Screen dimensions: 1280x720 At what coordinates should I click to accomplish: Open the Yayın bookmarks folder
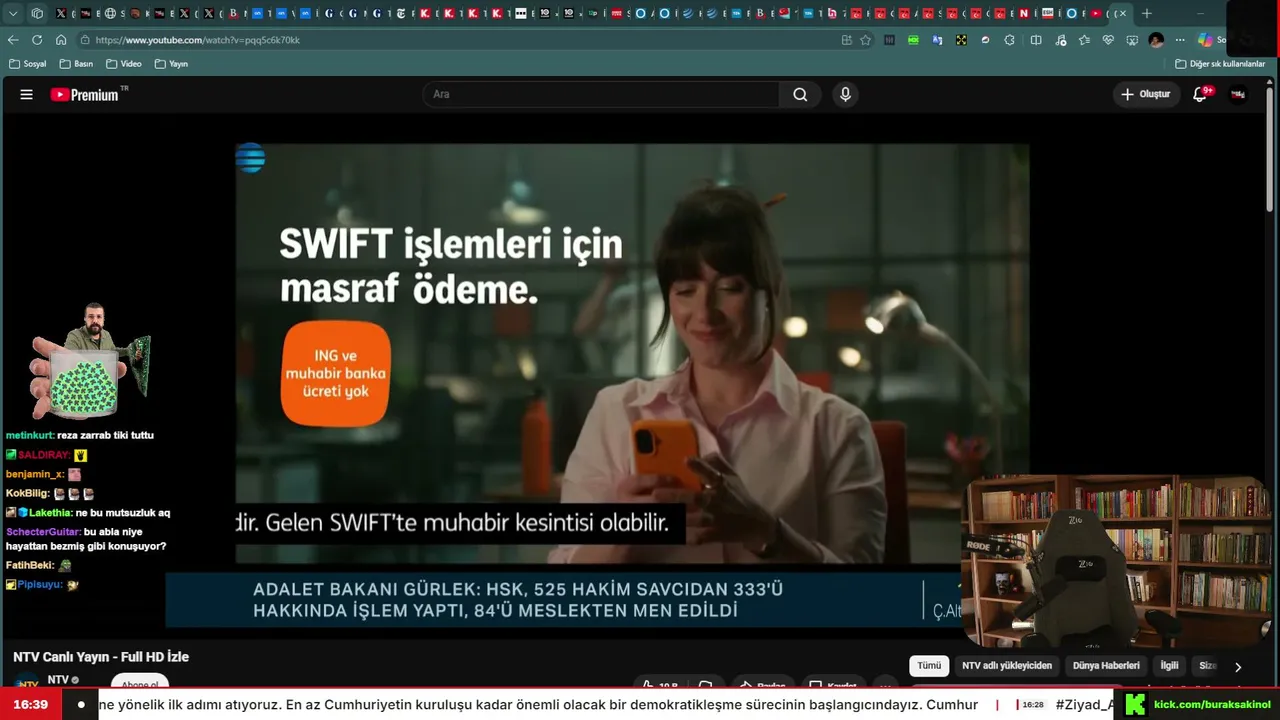[x=171, y=64]
